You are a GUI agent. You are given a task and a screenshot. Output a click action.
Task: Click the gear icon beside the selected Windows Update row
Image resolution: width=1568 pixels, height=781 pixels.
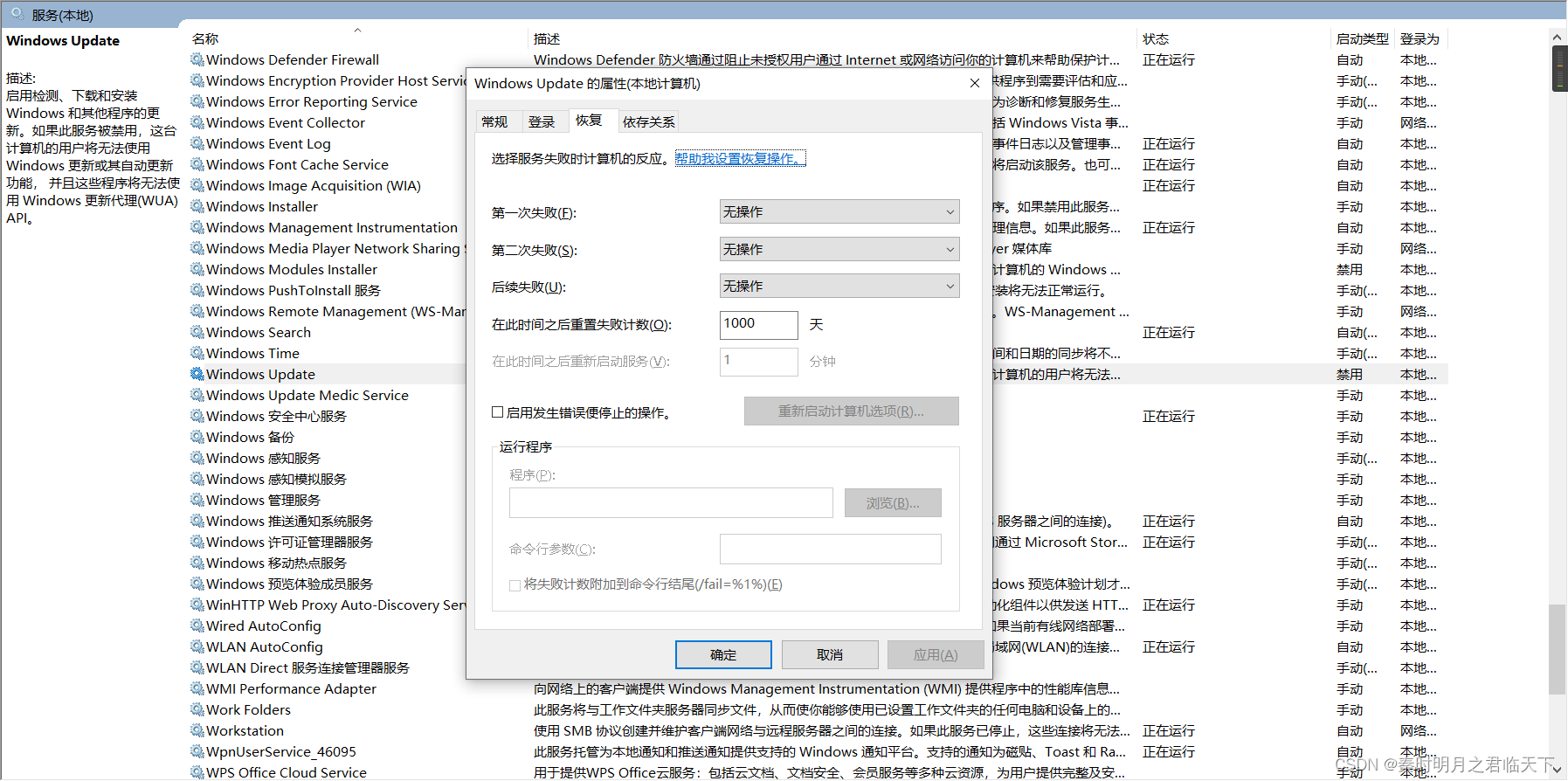(197, 374)
